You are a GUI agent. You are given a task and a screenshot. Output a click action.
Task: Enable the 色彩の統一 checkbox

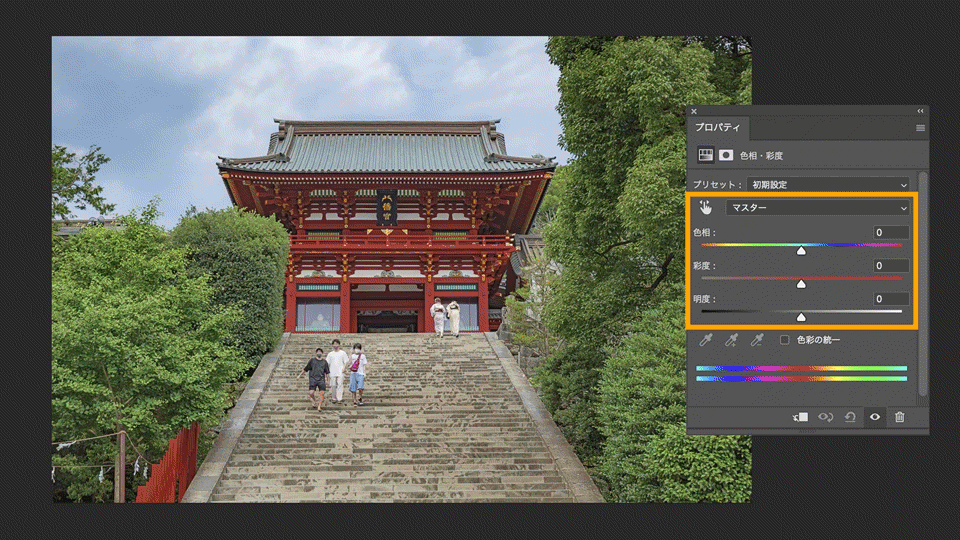(784, 340)
